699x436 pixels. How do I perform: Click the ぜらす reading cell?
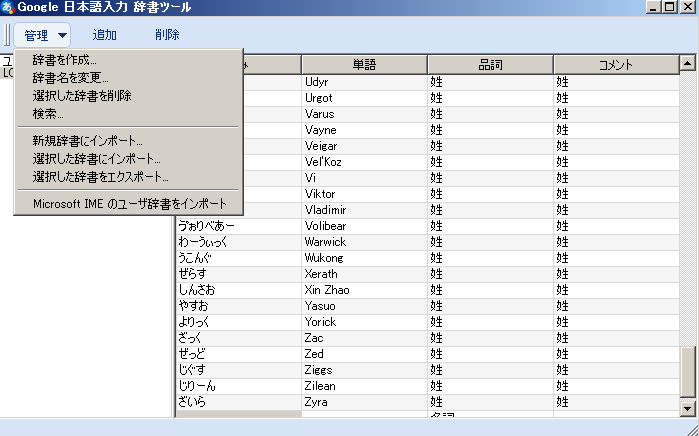coord(238,275)
